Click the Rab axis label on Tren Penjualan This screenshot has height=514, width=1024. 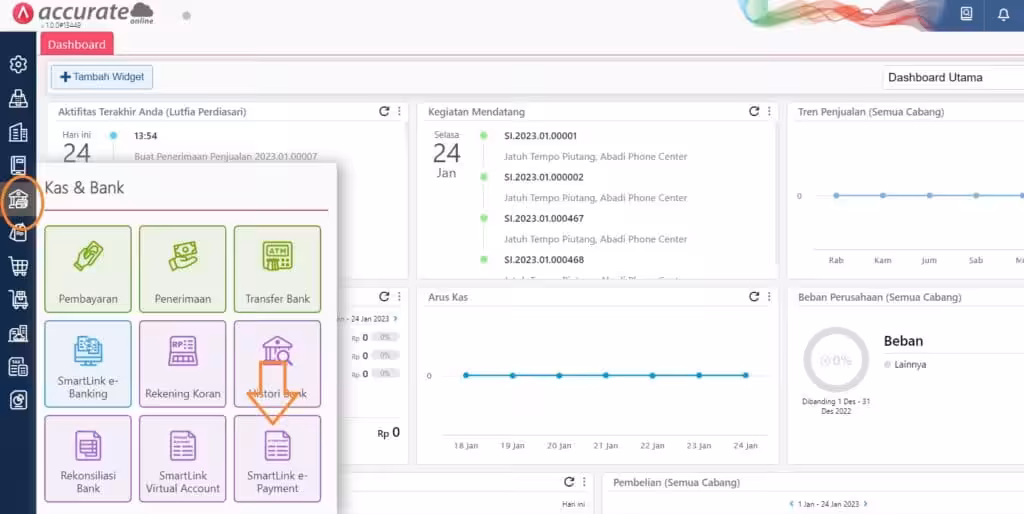point(836,260)
